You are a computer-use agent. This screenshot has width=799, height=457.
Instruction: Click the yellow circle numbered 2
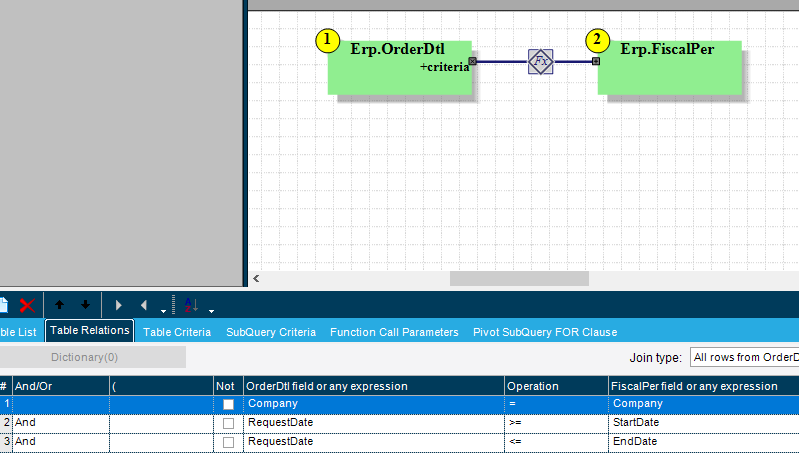pos(597,41)
